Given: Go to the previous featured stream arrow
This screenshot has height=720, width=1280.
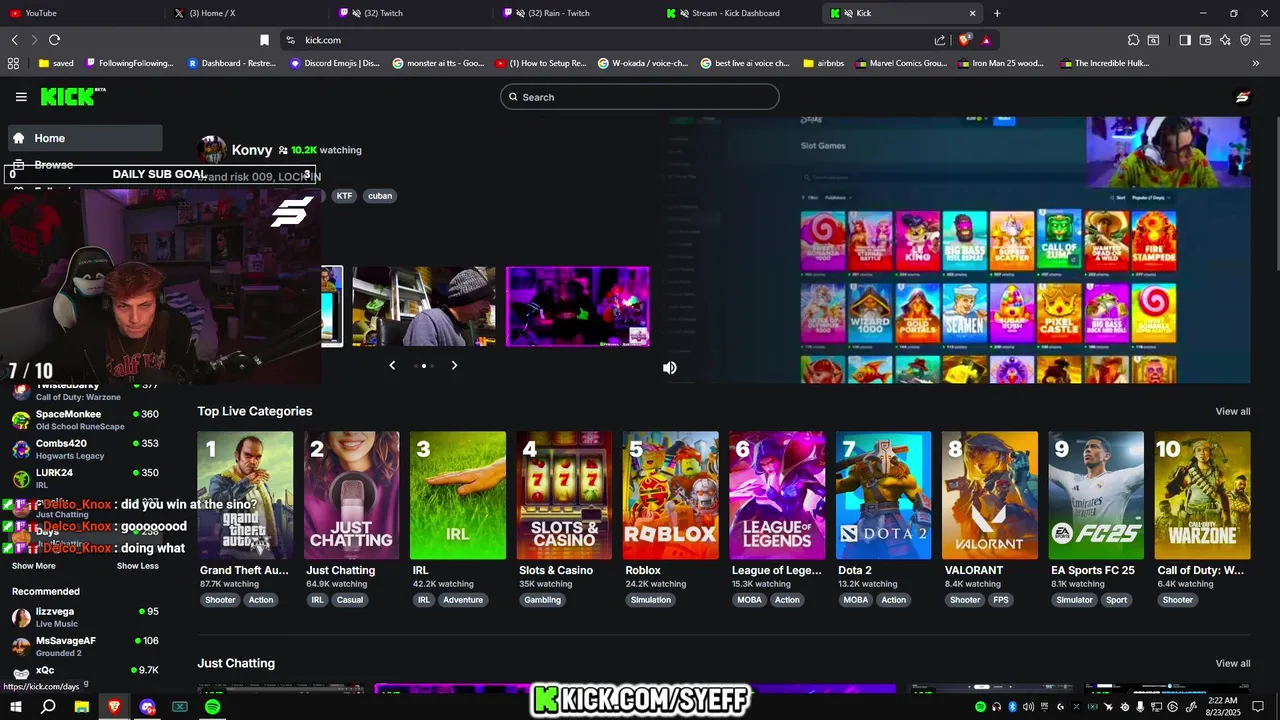Looking at the screenshot, I should coord(392,366).
